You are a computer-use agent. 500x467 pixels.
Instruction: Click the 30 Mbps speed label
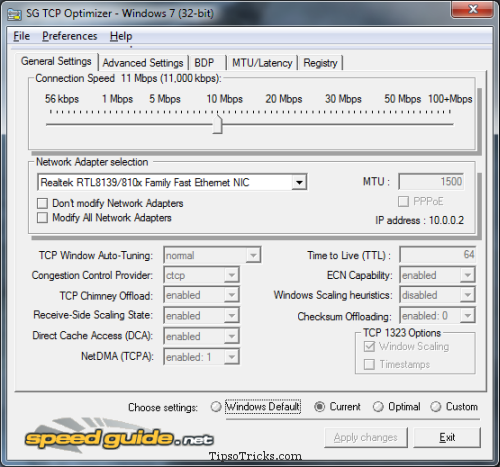tap(343, 99)
